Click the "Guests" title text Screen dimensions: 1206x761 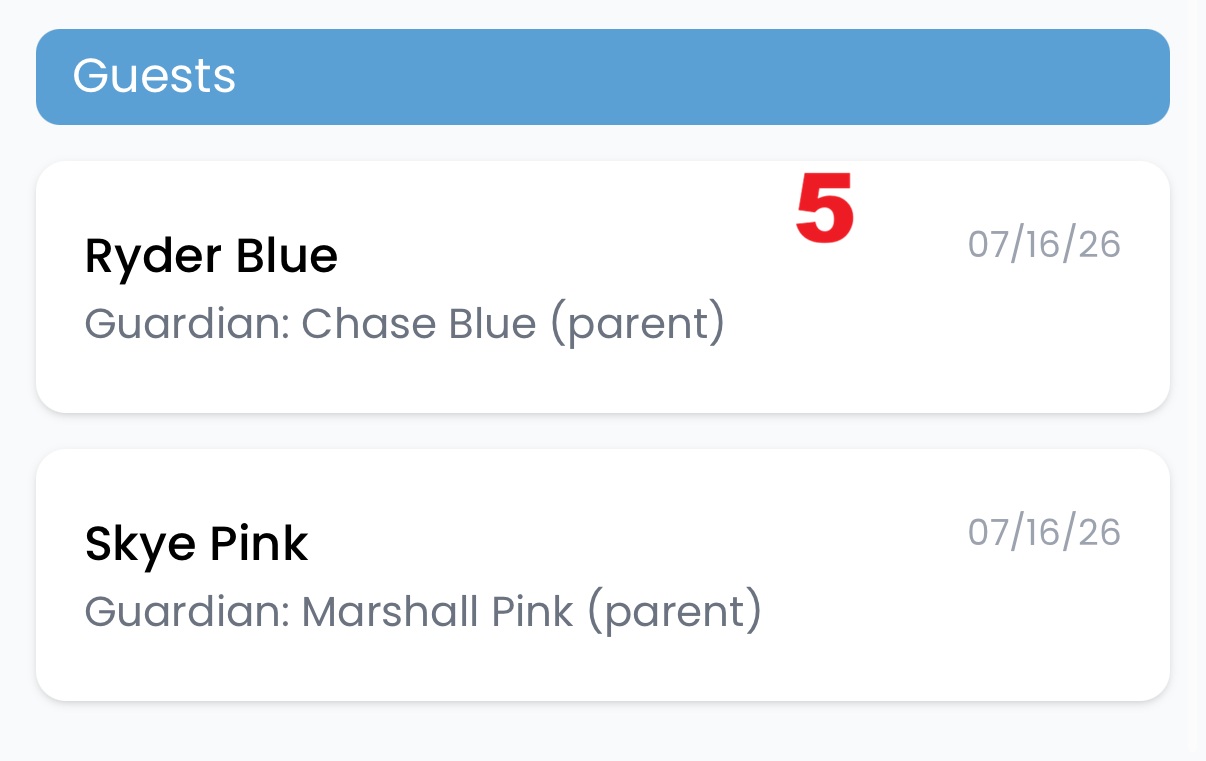point(154,77)
